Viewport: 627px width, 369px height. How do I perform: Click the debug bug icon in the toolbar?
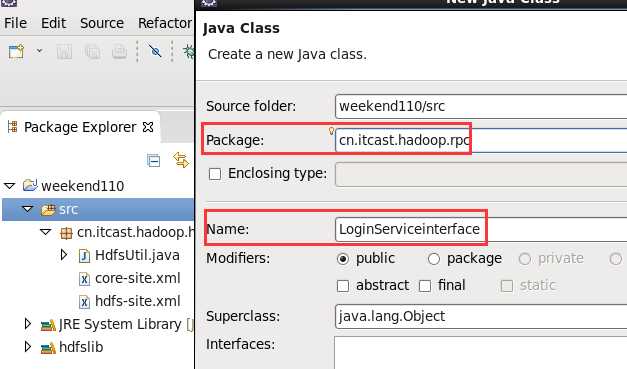(188, 52)
